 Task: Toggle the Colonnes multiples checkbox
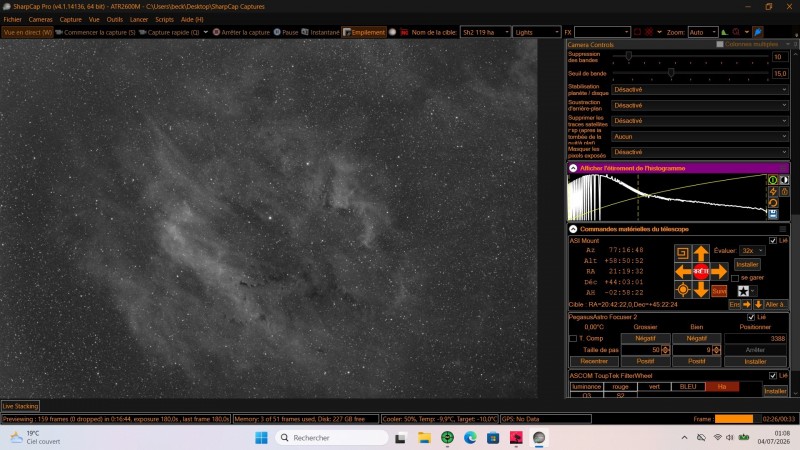[x=720, y=44]
